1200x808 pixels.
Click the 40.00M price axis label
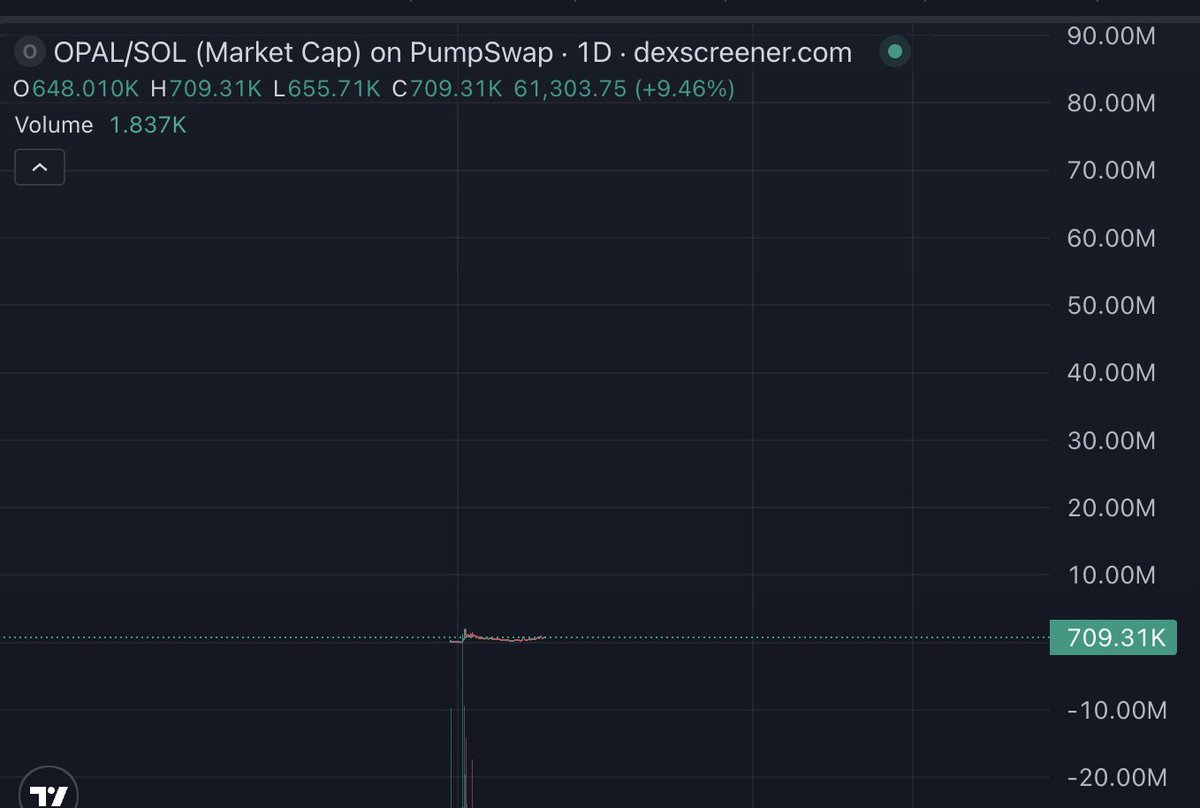click(x=1111, y=373)
